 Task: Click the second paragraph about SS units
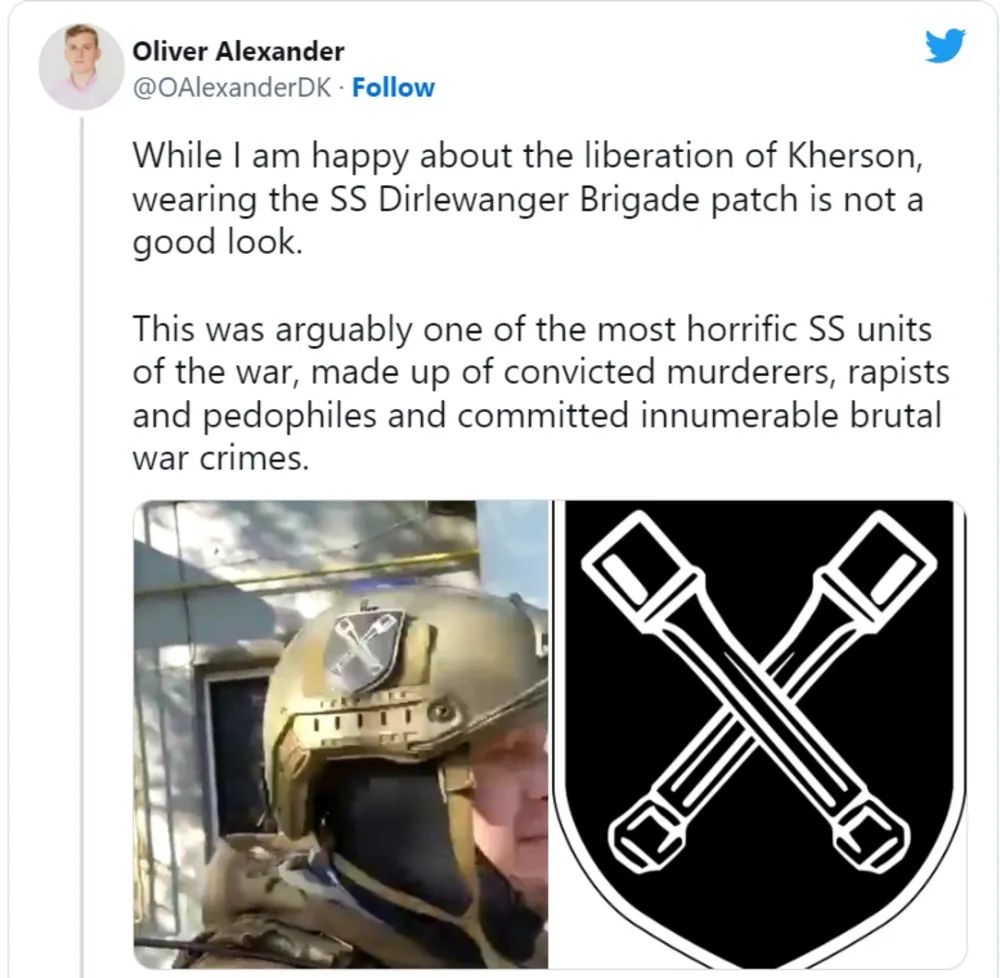(541, 393)
